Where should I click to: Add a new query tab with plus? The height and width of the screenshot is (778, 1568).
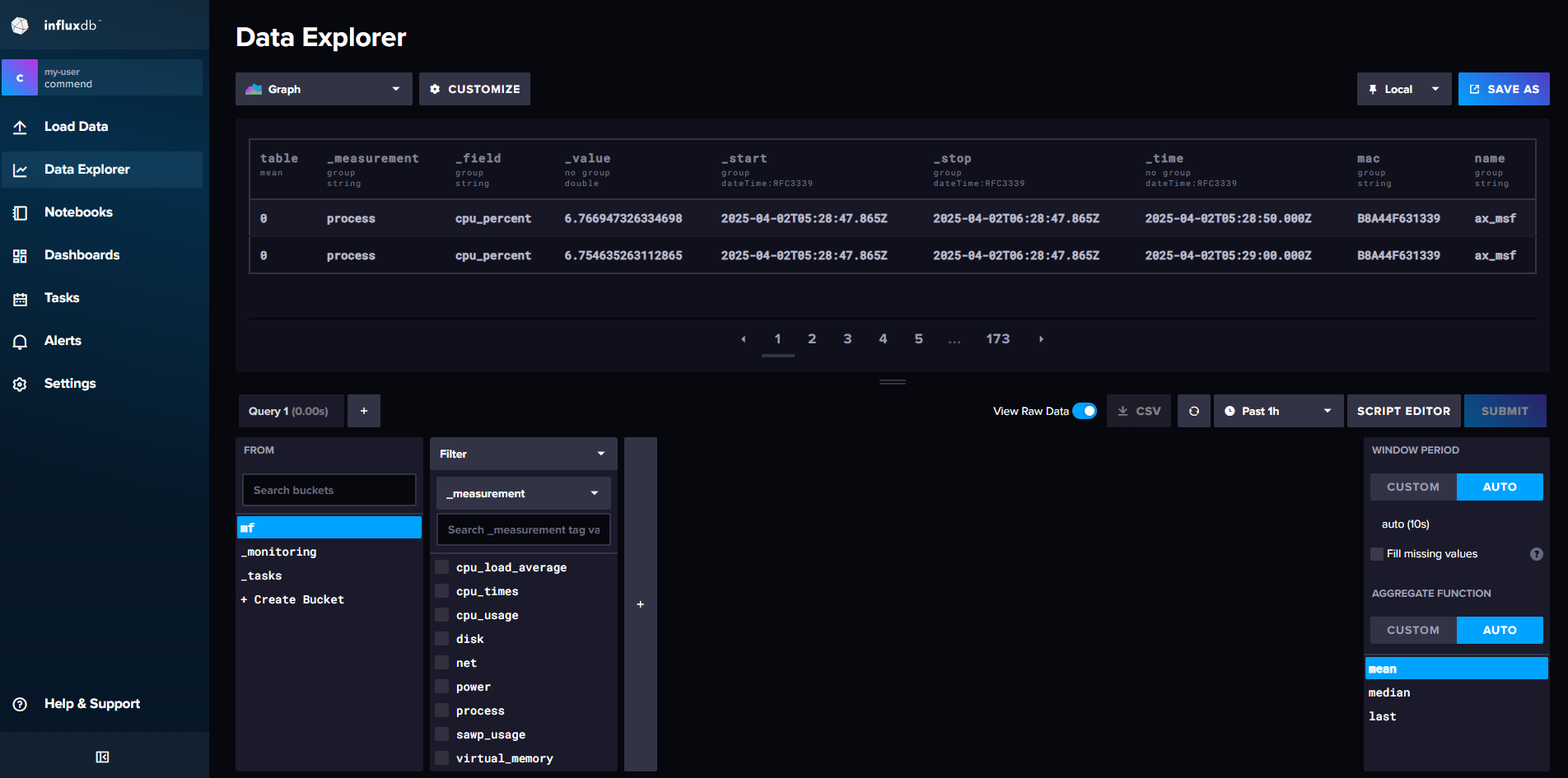click(x=364, y=411)
